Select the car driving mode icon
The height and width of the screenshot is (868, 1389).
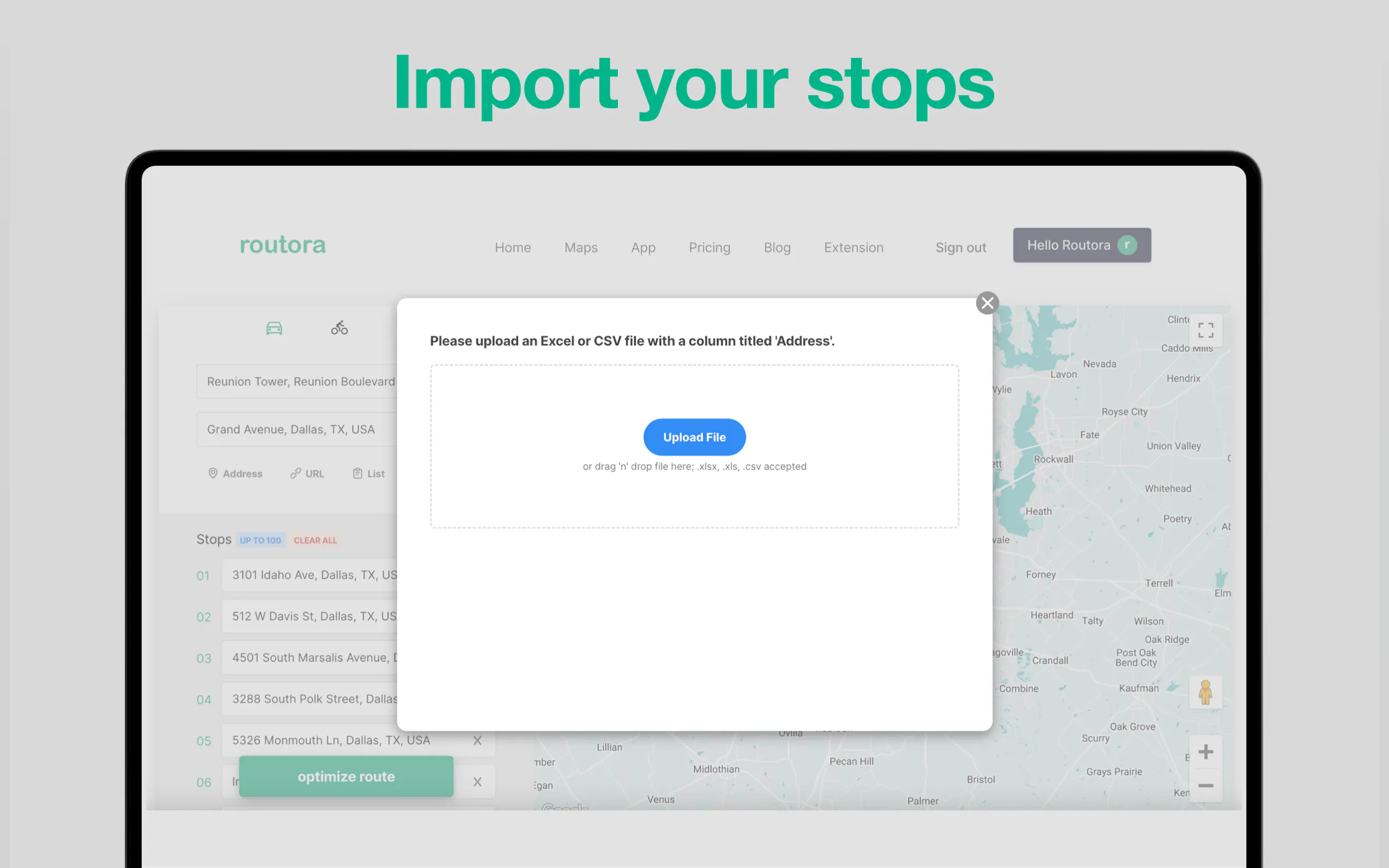coord(274,329)
